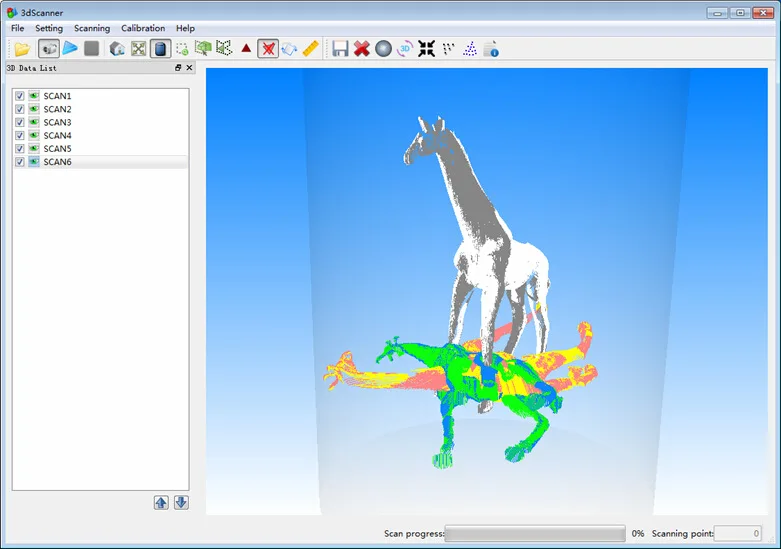
Task: Click the dark red triangle icon
Action: 246,48
